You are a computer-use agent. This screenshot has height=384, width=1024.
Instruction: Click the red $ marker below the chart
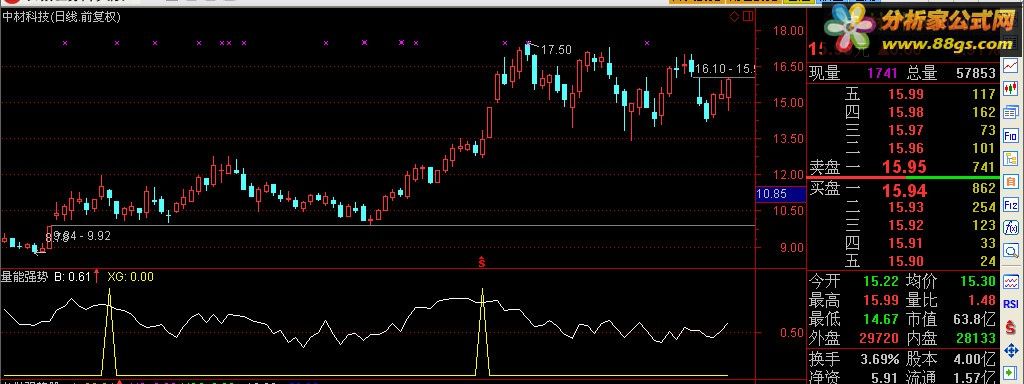[x=482, y=263]
